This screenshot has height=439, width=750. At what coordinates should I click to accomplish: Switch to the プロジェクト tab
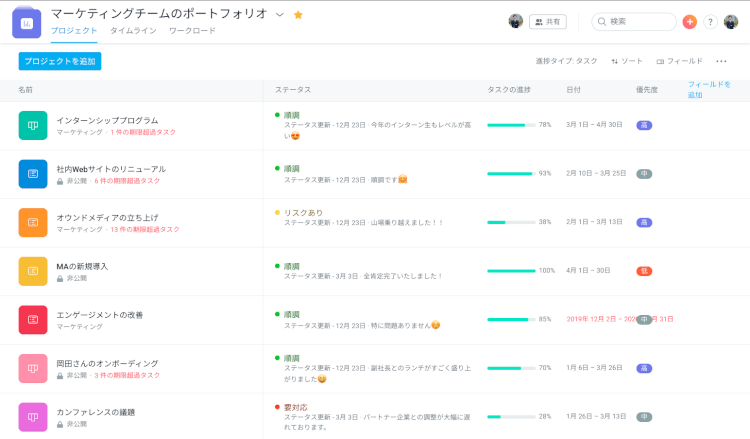pyautogui.click(x=74, y=31)
